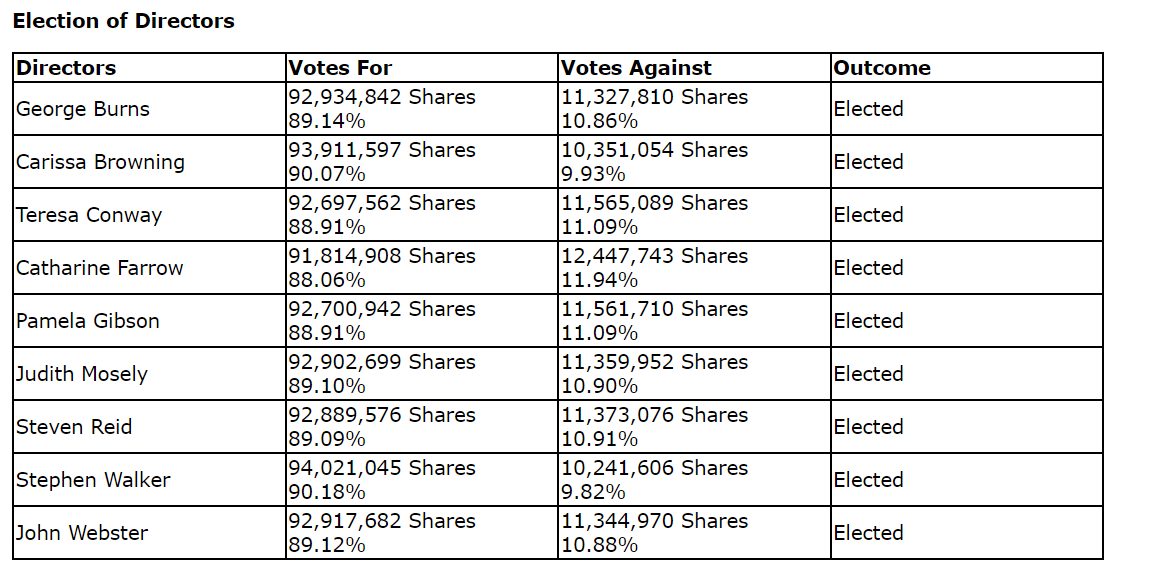Select the Stephen Walker name cell

[x=93, y=480]
